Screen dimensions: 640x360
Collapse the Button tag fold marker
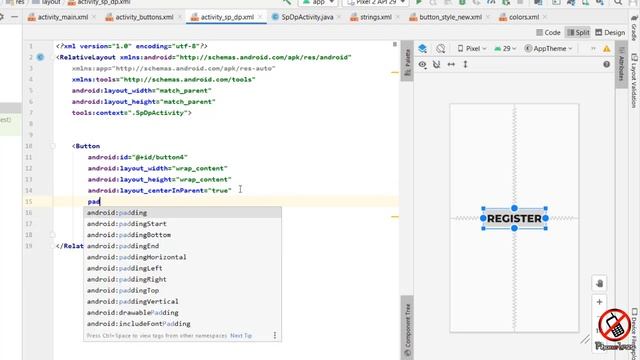[53, 146]
